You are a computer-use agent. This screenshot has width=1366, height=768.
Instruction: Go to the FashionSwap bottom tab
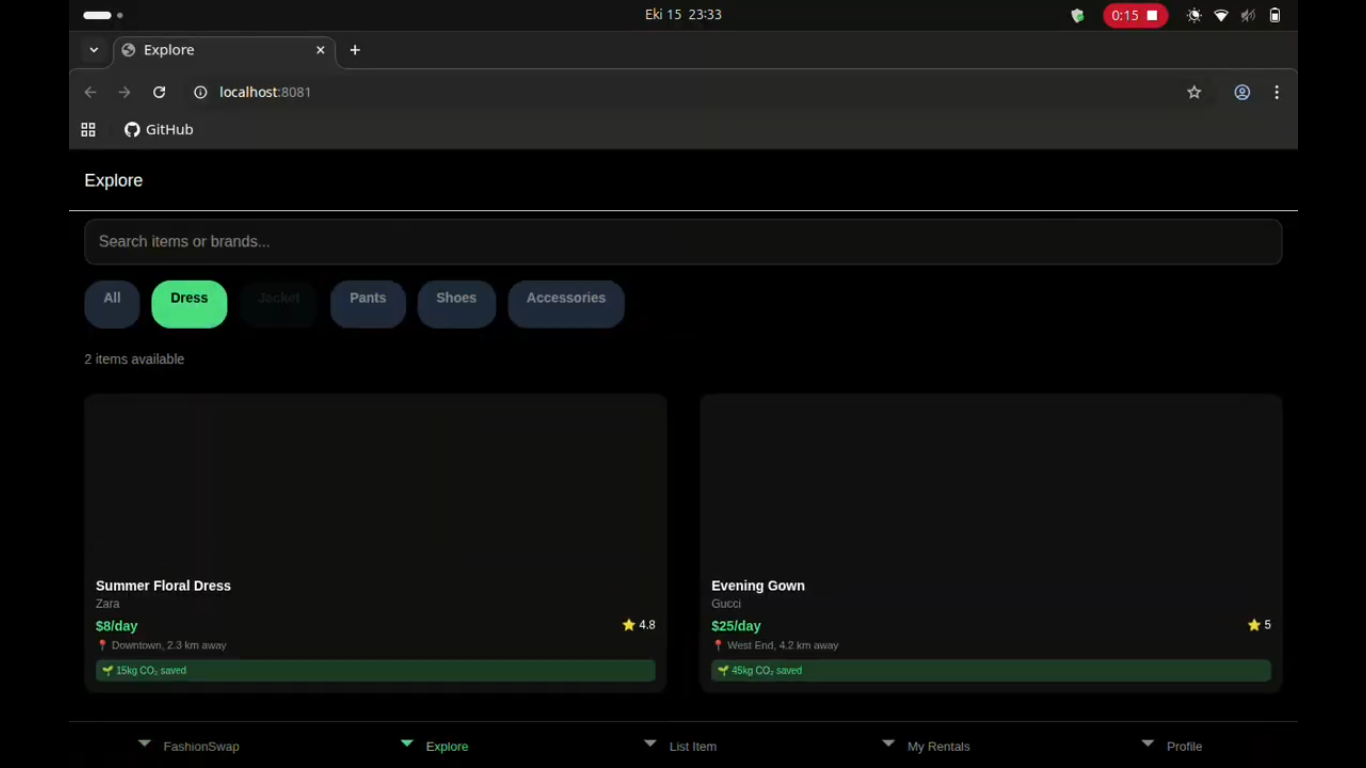coord(190,746)
